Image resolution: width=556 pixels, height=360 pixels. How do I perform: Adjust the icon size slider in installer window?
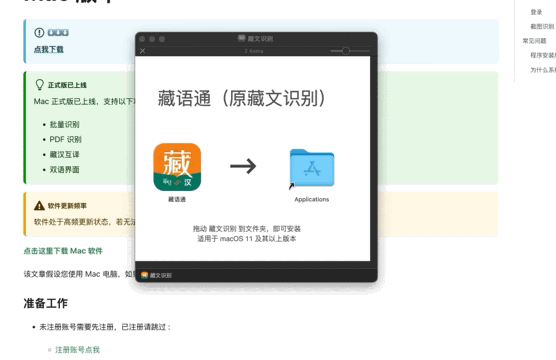tap(346, 51)
